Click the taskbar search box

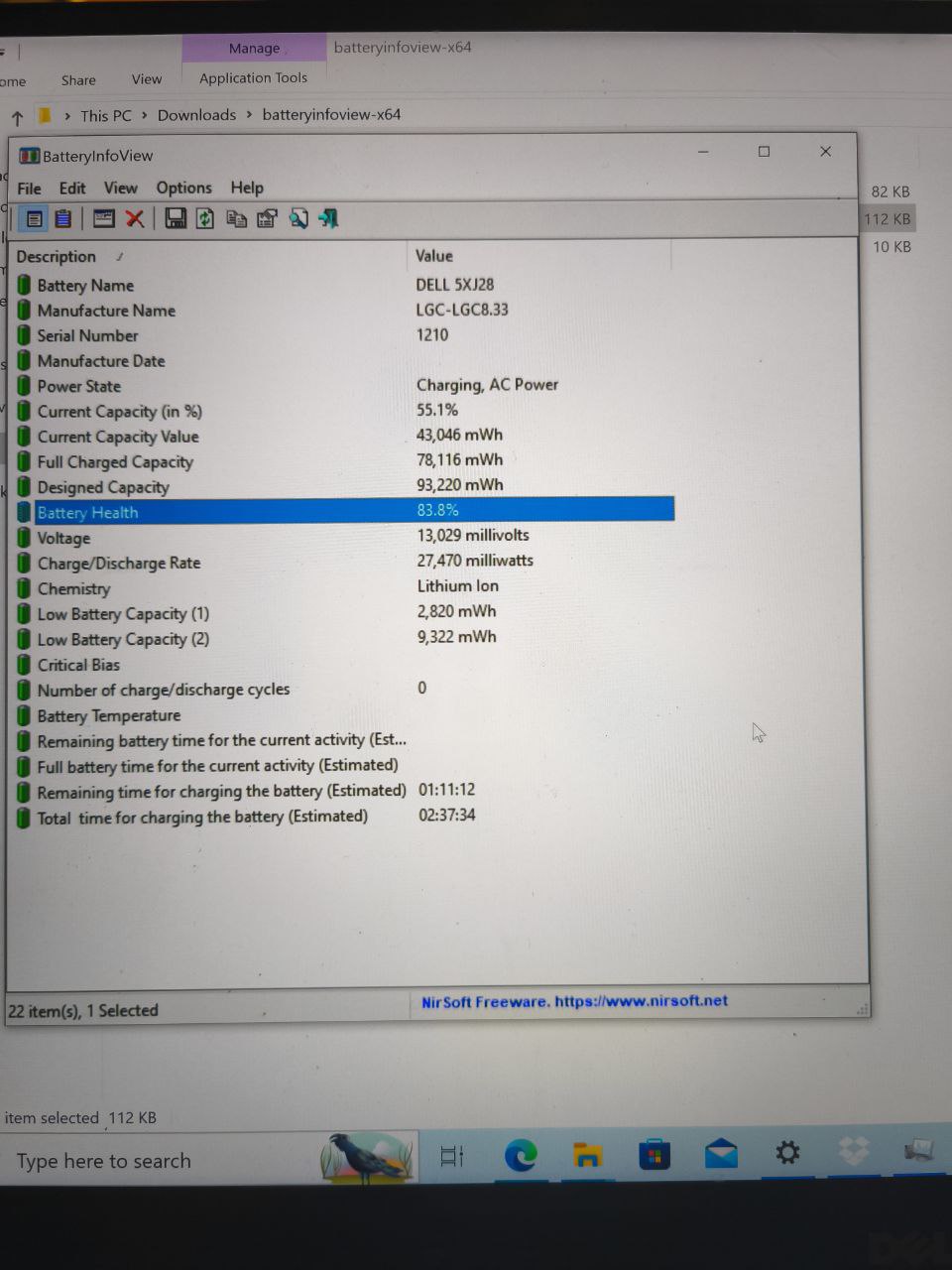pos(159,1161)
